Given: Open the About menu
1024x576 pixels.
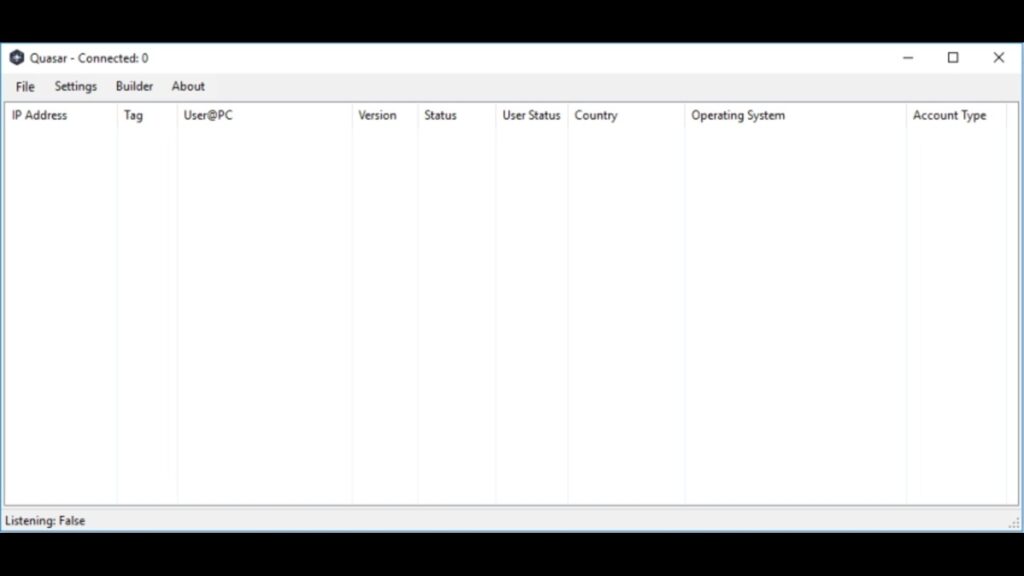Looking at the screenshot, I should tap(188, 86).
